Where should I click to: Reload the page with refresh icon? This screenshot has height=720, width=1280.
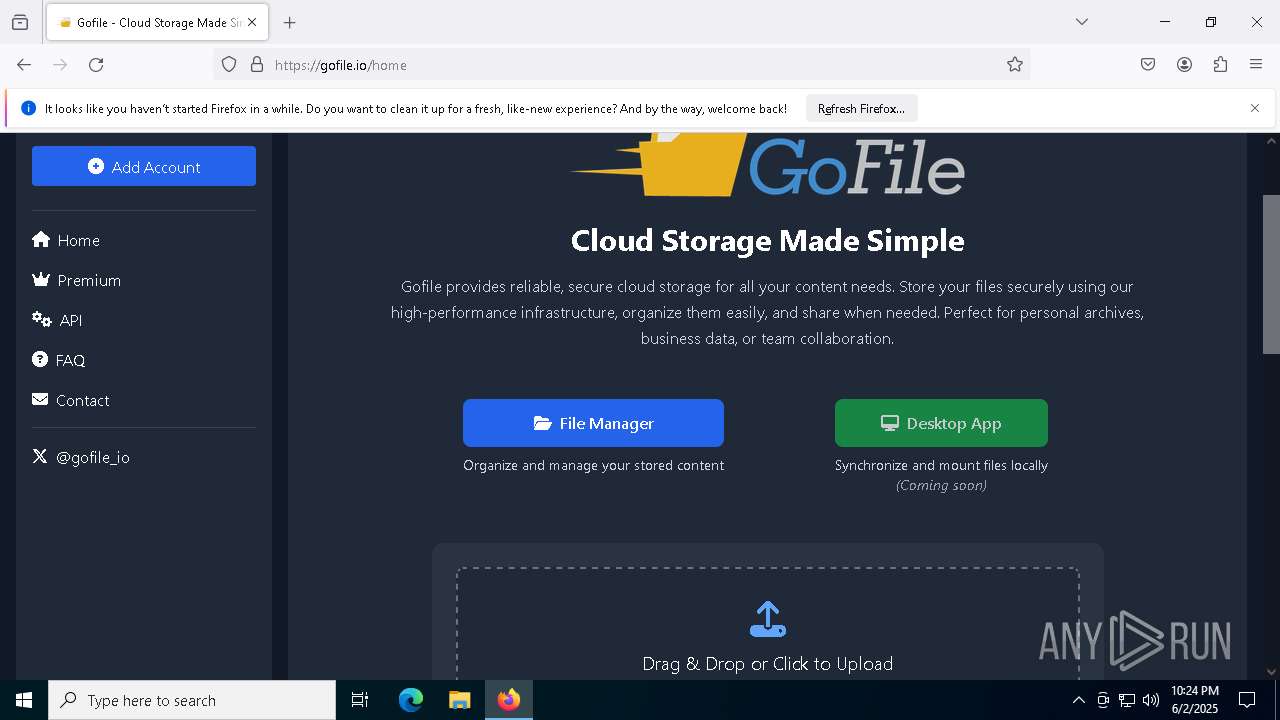click(x=96, y=65)
